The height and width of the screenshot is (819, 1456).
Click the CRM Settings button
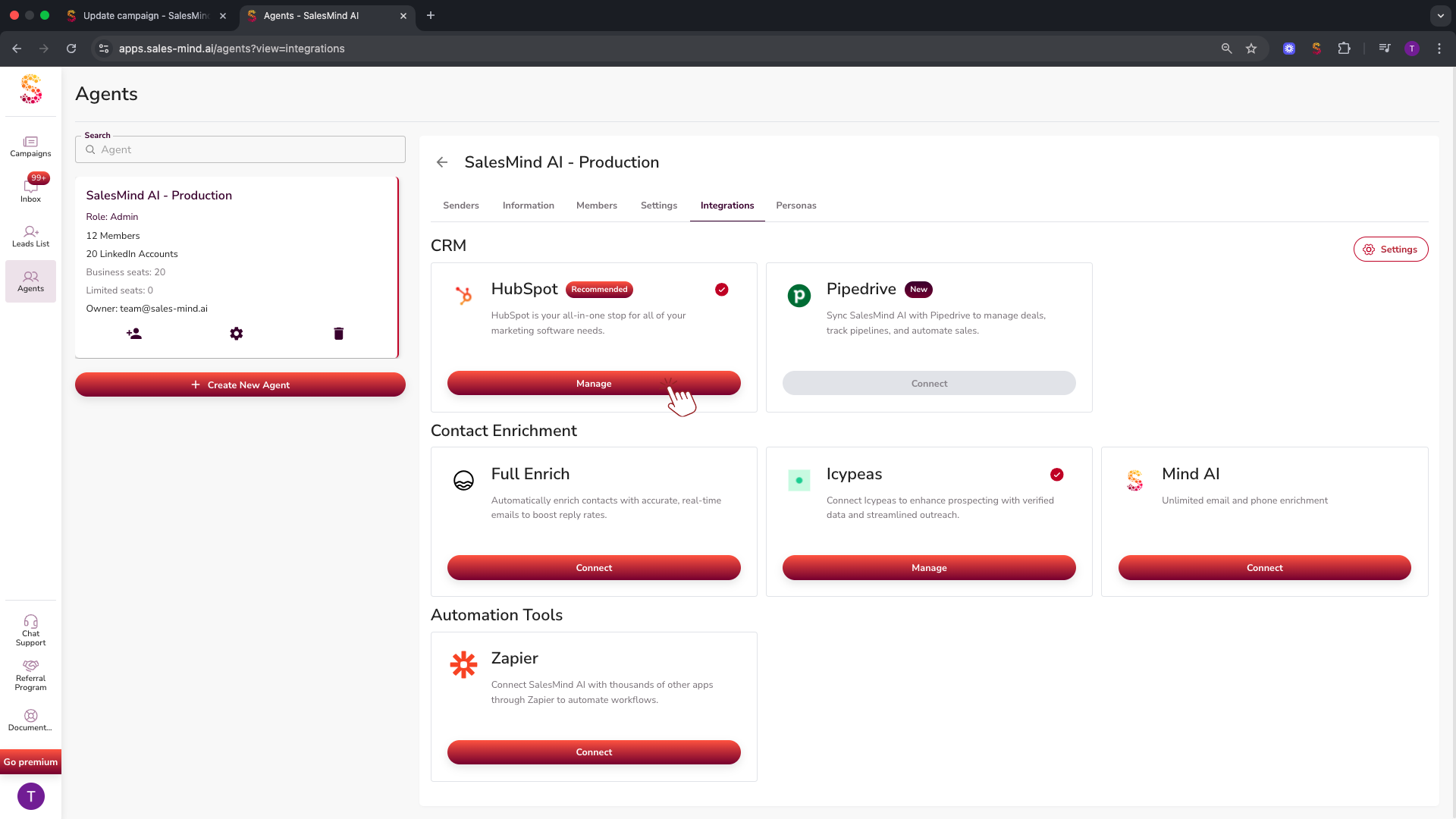(1390, 249)
